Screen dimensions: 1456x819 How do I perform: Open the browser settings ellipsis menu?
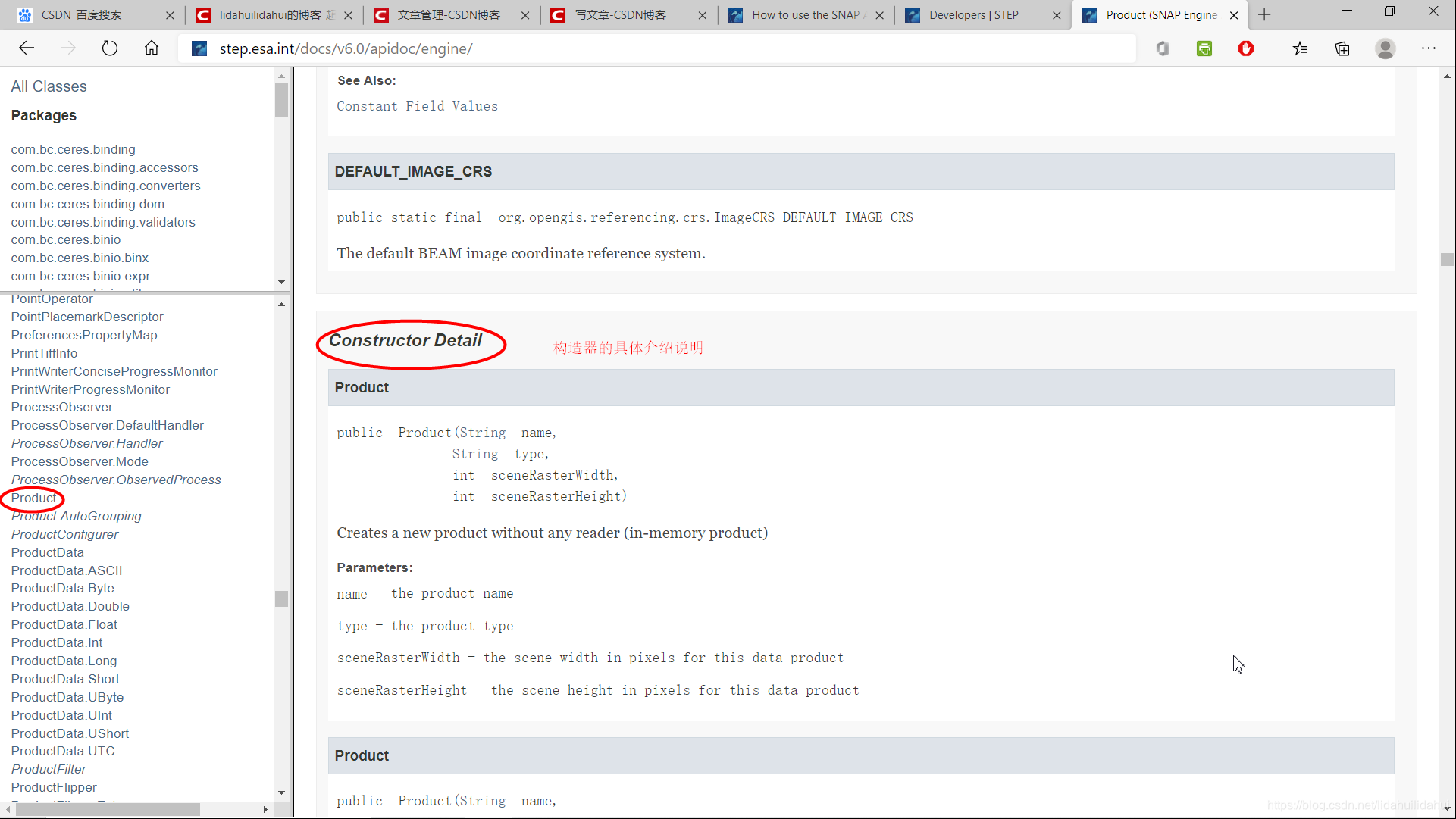click(x=1429, y=48)
